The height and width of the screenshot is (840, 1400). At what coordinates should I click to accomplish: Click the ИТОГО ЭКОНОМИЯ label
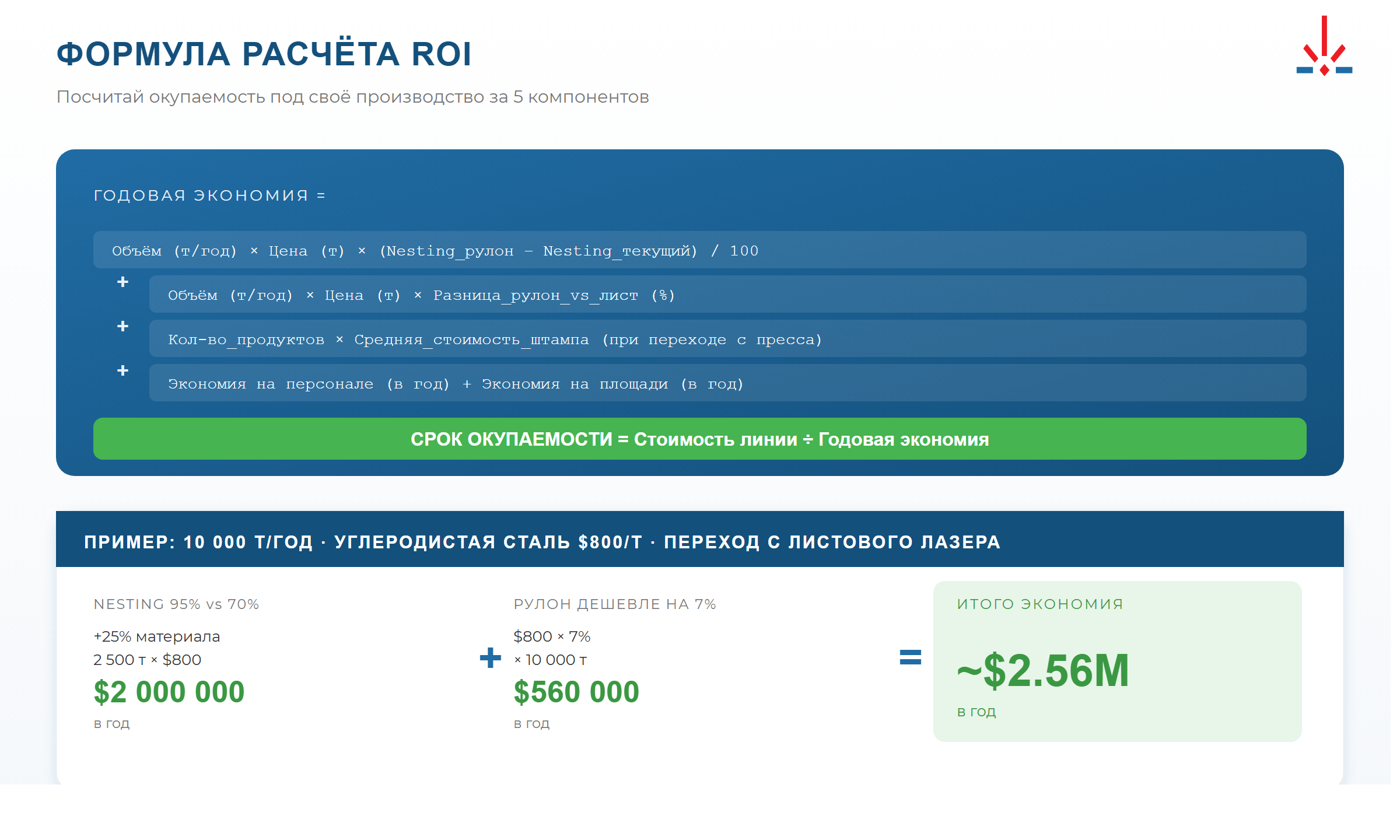[x=1040, y=604]
